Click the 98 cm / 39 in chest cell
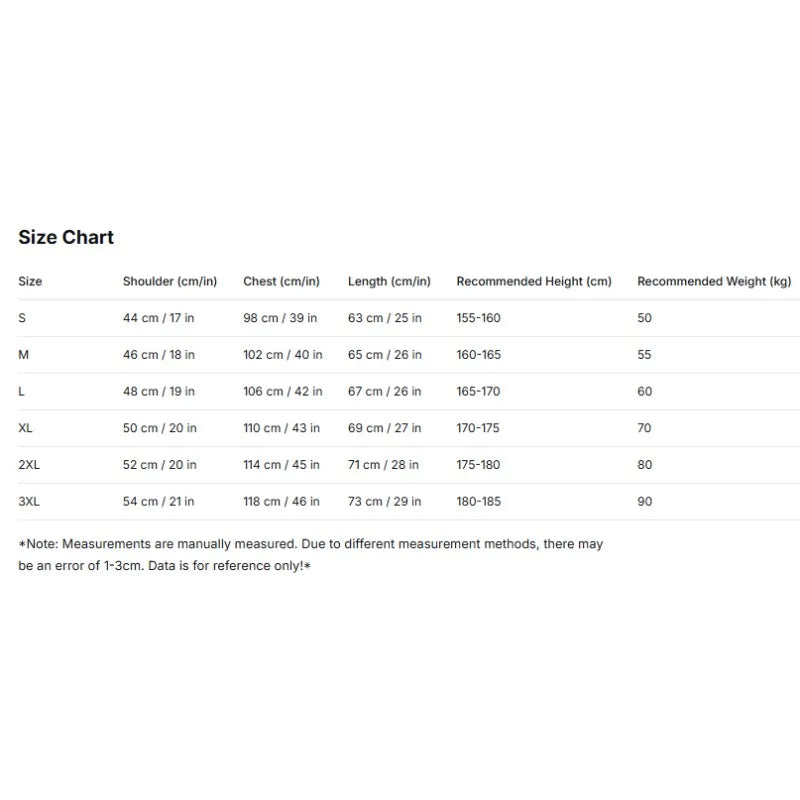This screenshot has height=800, width=800. tap(280, 318)
